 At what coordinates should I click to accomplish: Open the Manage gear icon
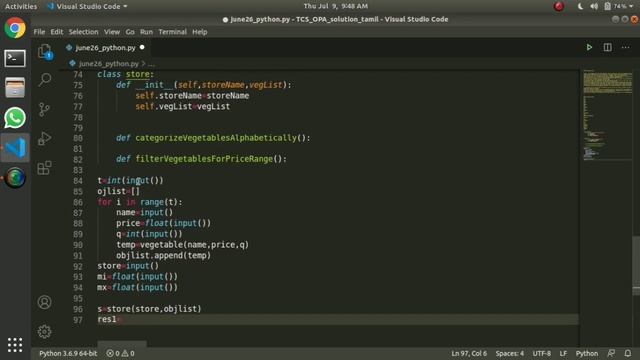(x=44, y=331)
